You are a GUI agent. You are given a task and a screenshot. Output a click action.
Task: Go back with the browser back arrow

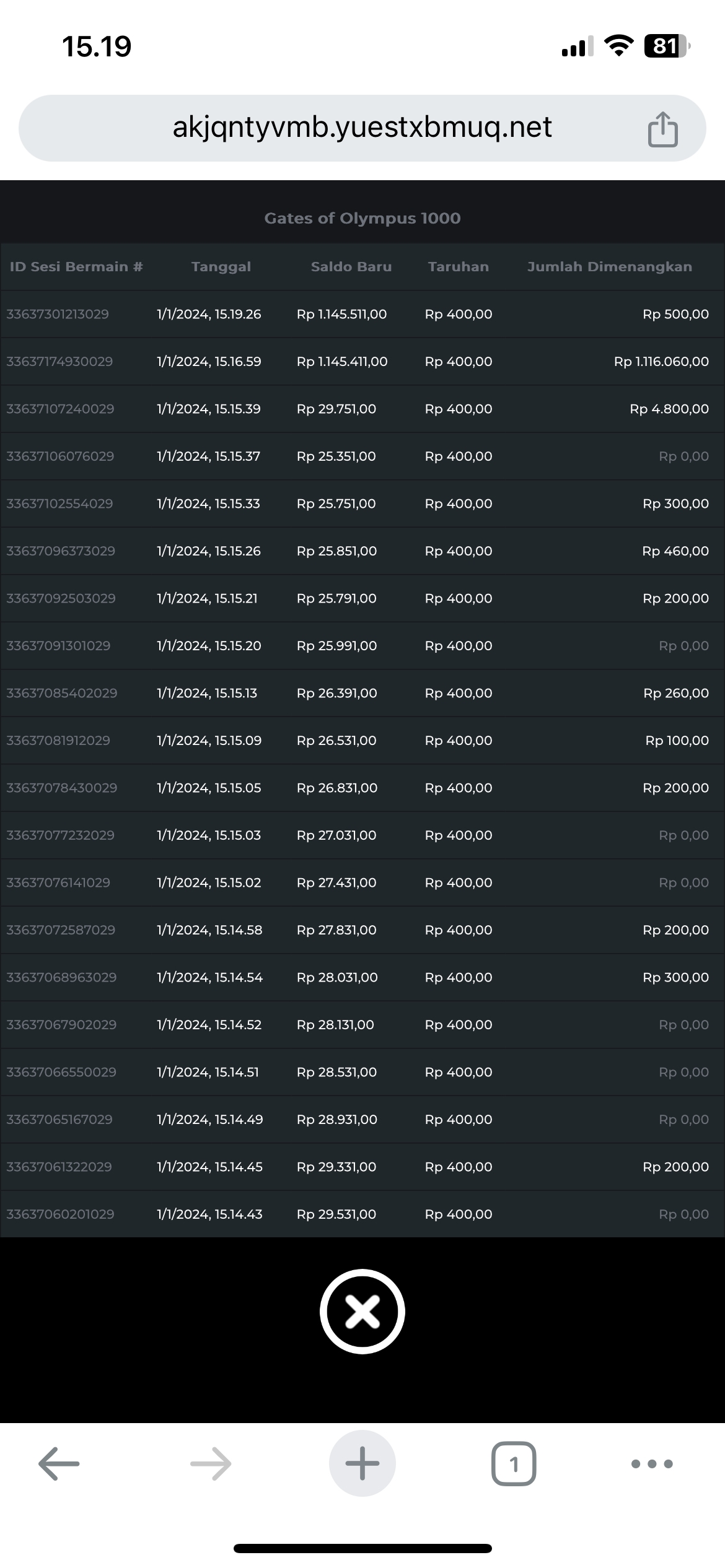coord(59,1464)
